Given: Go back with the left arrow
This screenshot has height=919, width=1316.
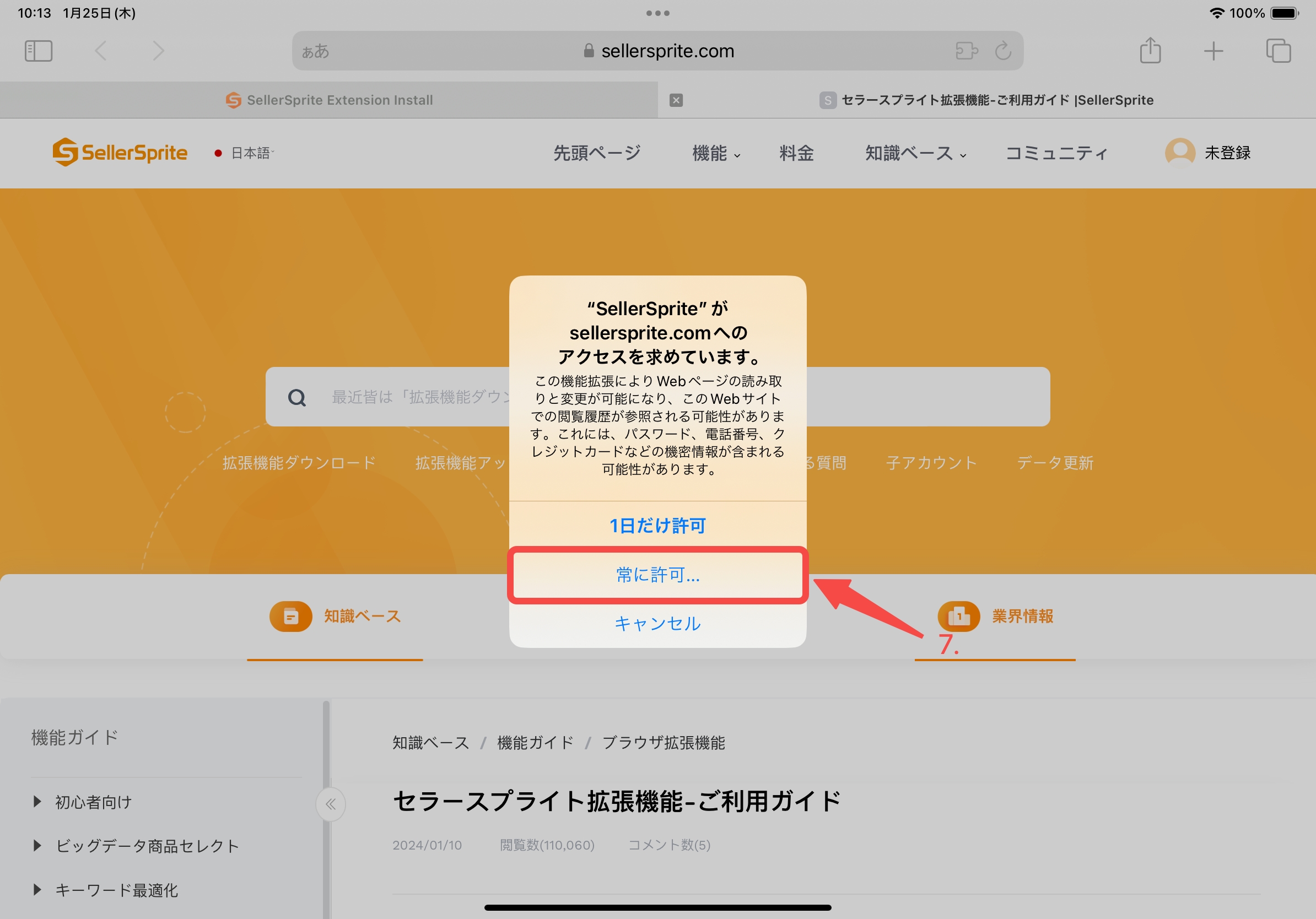Looking at the screenshot, I should tap(101, 51).
